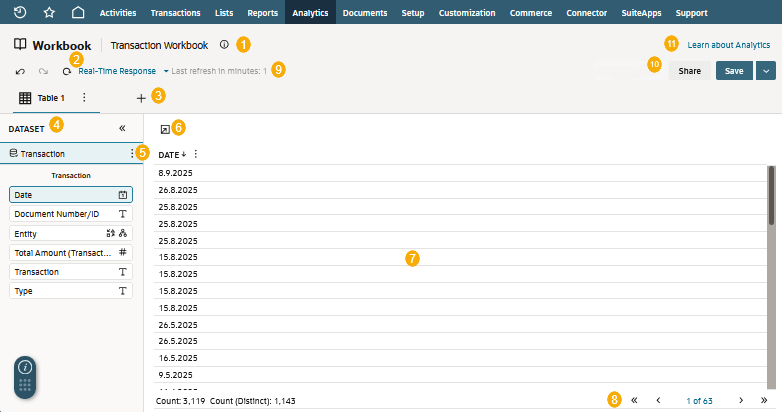Open the SuiteApps menu
The width and height of the screenshot is (782, 412).
pos(641,13)
